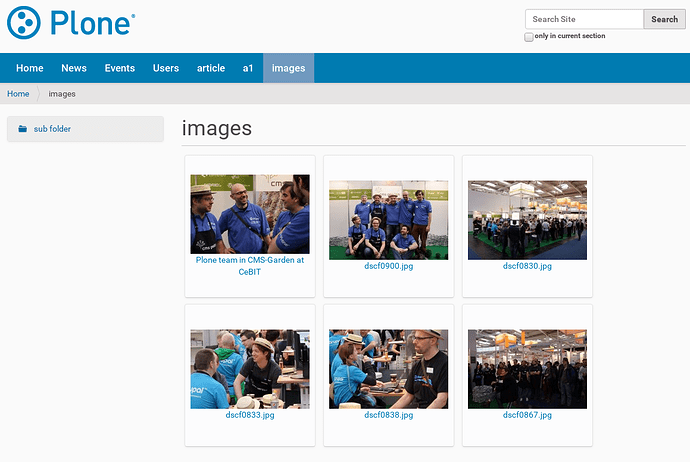Click the sub folder icon in sidebar

(22, 129)
